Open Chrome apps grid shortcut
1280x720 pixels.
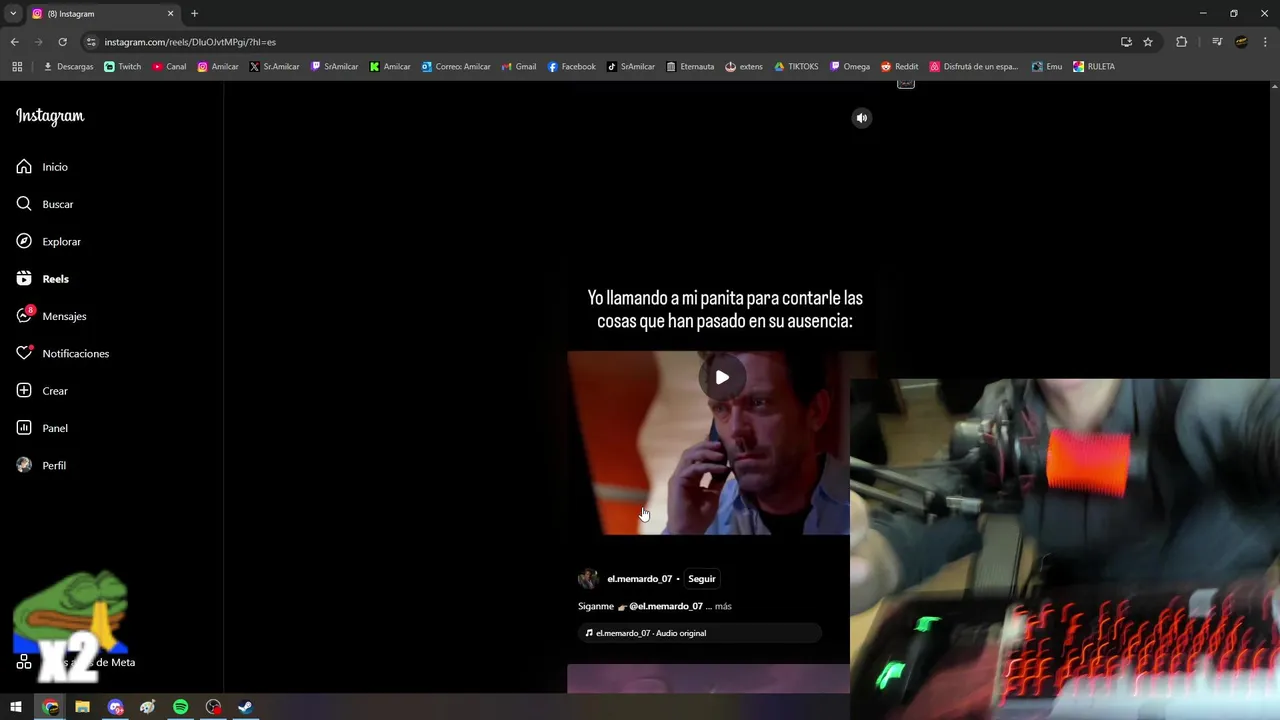(17, 67)
